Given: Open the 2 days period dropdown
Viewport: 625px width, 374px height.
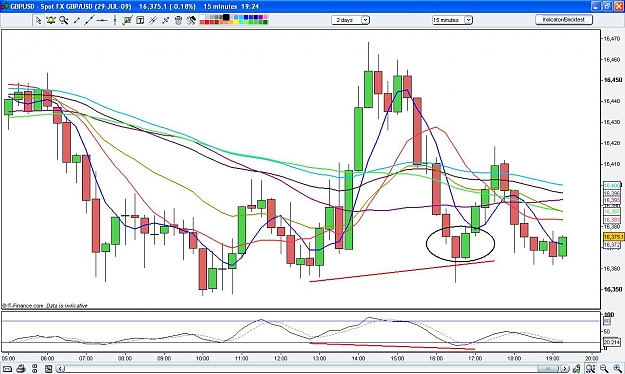Looking at the screenshot, I should (350, 20).
